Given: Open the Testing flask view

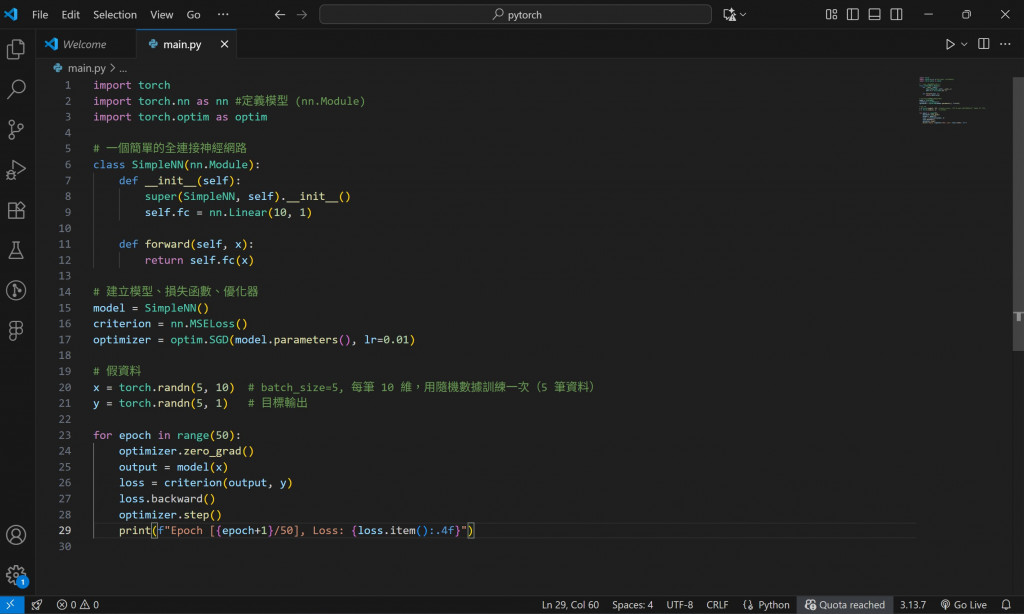Looking at the screenshot, I should (x=16, y=250).
